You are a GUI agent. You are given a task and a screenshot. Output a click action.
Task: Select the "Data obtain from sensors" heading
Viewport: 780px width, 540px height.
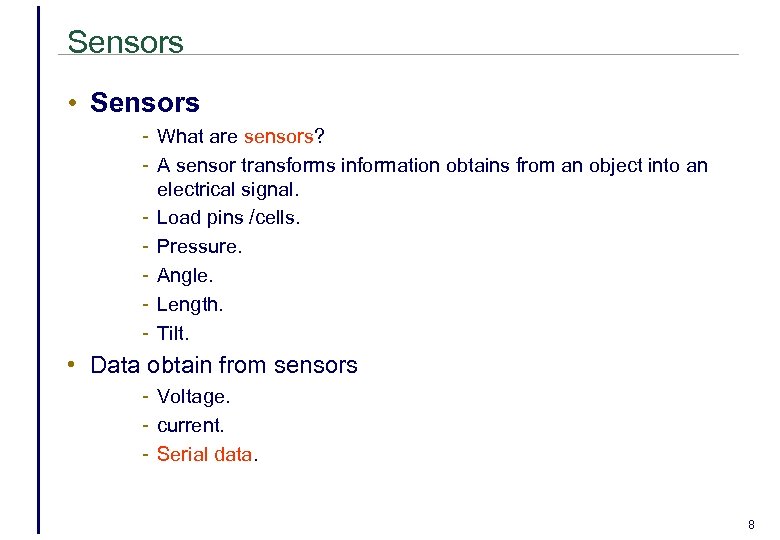[x=223, y=365]
